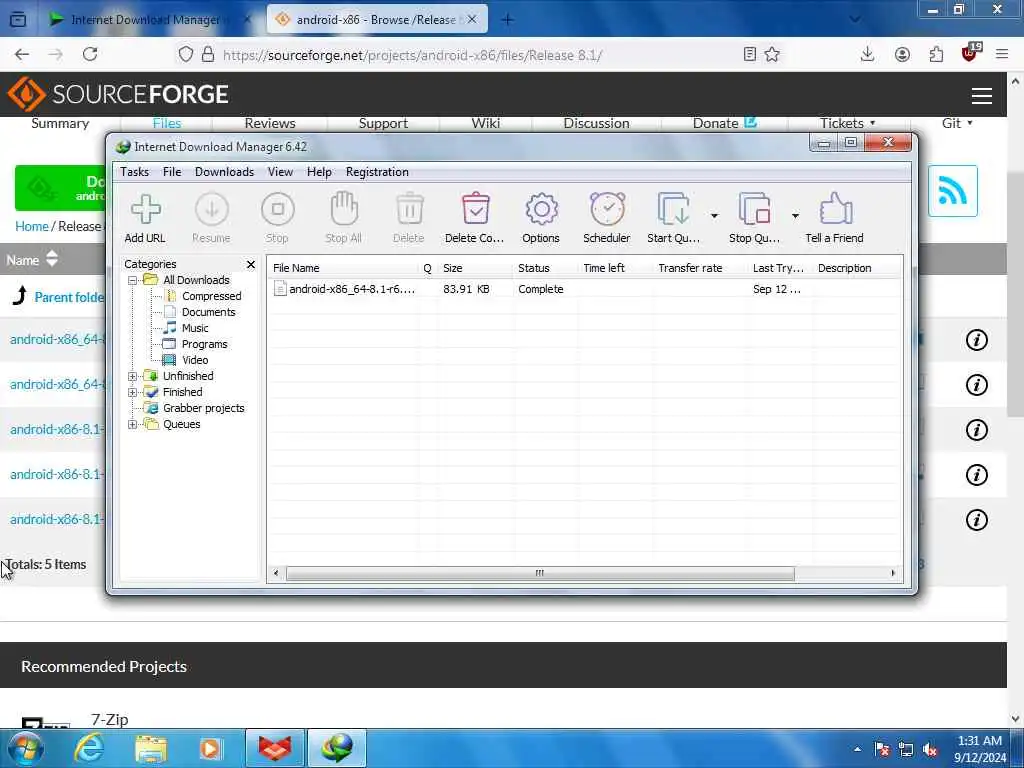The image size is (1024, 768).
Task: Click the browser Back arrow
Action: (x=22, y=54)
